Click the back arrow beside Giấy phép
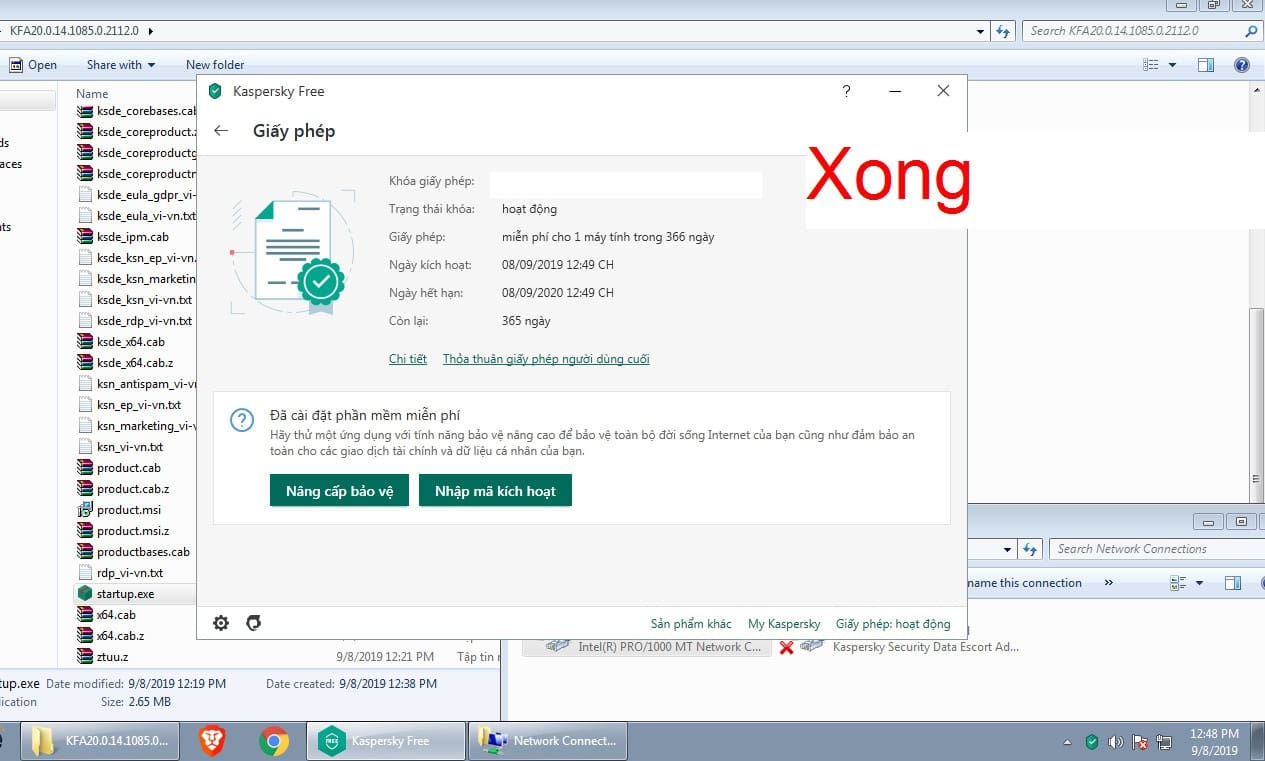The image size is (1265, 761). tap(221, 131)
